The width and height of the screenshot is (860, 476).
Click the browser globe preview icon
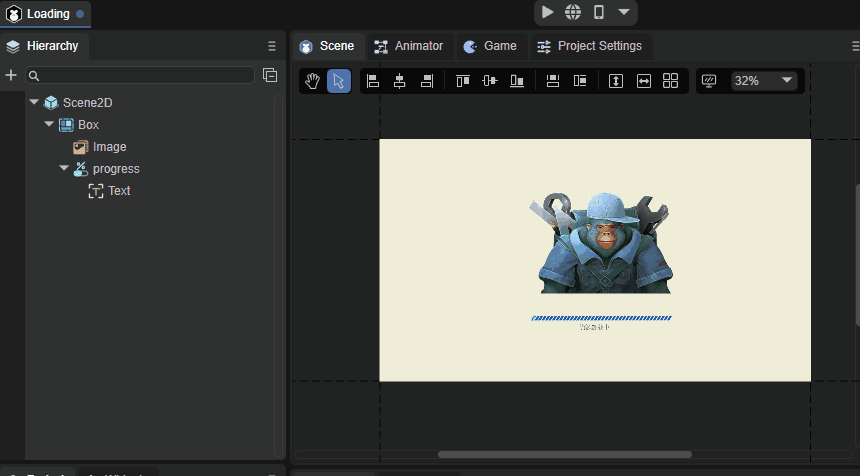tap(573, 12)
